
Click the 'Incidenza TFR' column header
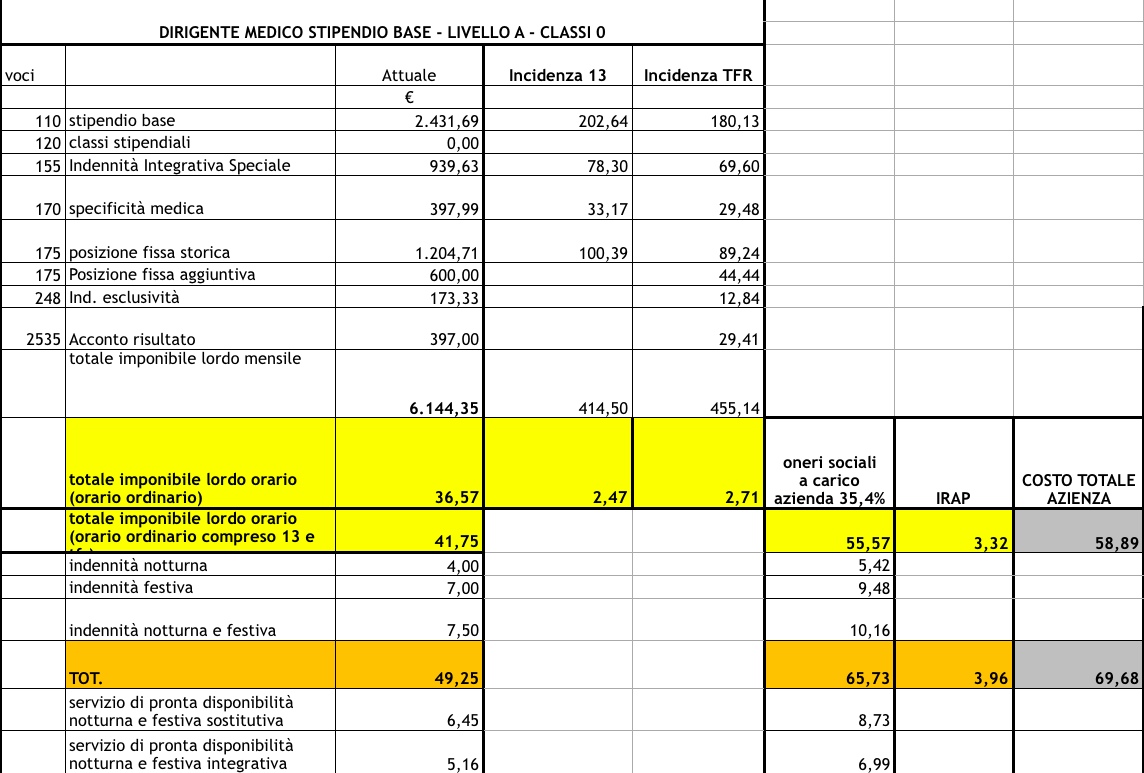click(697, 75)
